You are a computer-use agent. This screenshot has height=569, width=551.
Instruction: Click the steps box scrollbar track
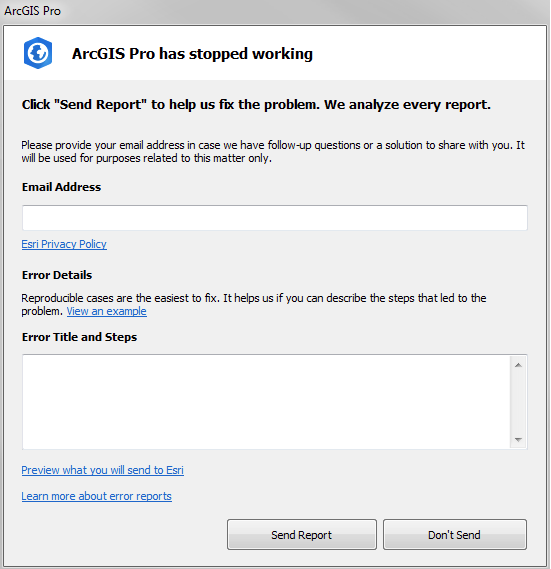[x=518, y=402]
